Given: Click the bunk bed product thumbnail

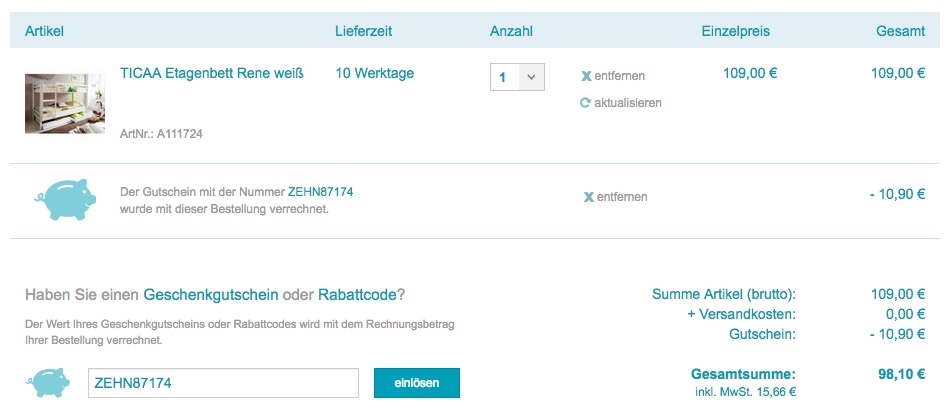Looking at the screenshot, I should (x=65, y=103).
